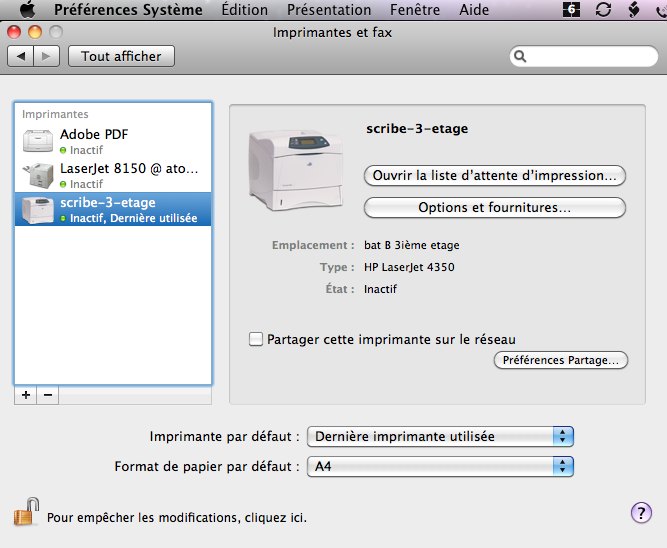Open help with the question mark button
667x548 pixels.
[x=641, y=513]
